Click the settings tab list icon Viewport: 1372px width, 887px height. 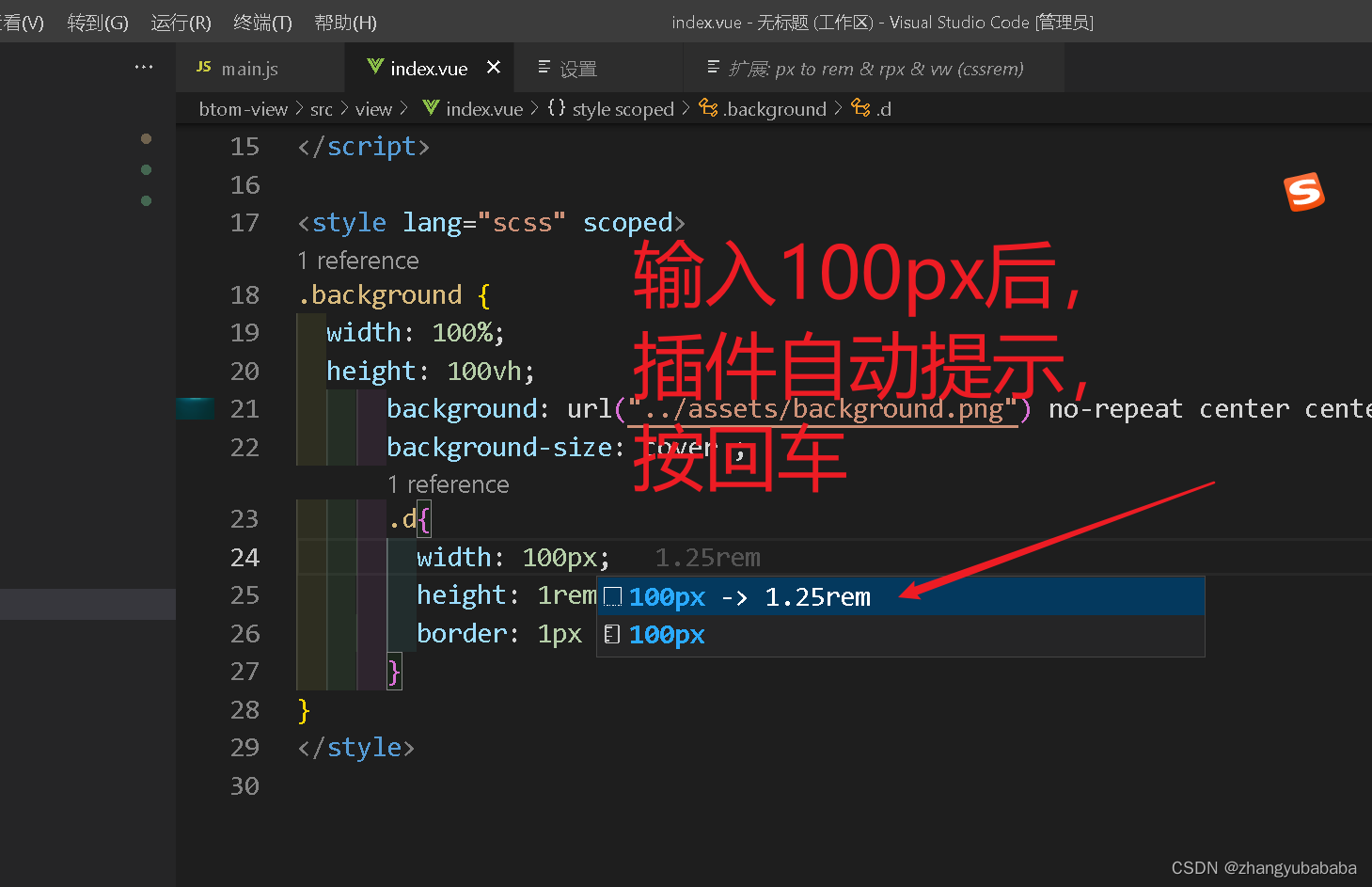544,66
